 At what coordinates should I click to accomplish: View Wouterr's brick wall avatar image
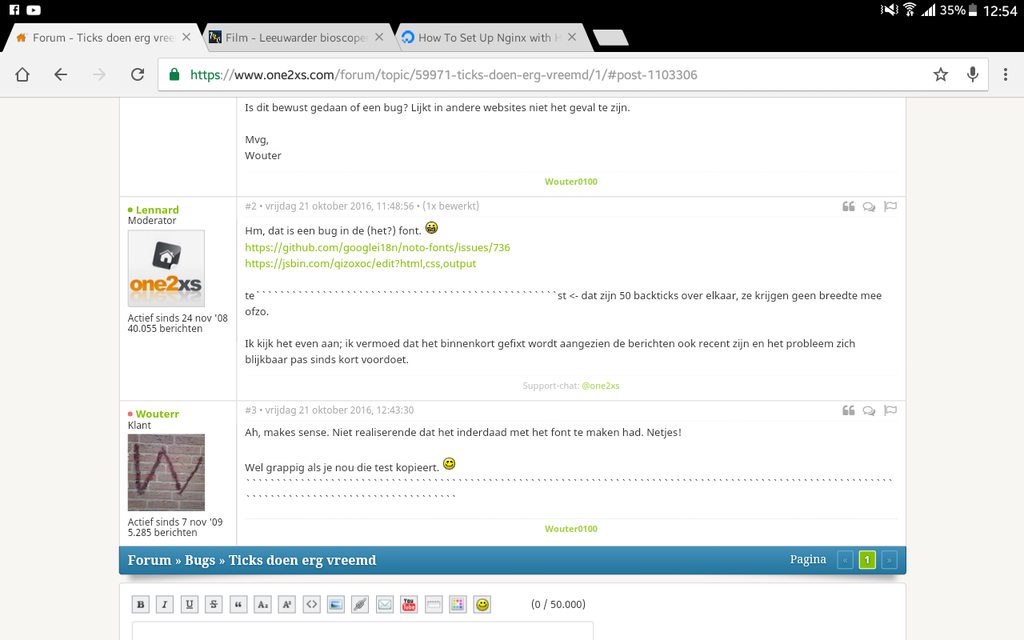click(166, 472)
